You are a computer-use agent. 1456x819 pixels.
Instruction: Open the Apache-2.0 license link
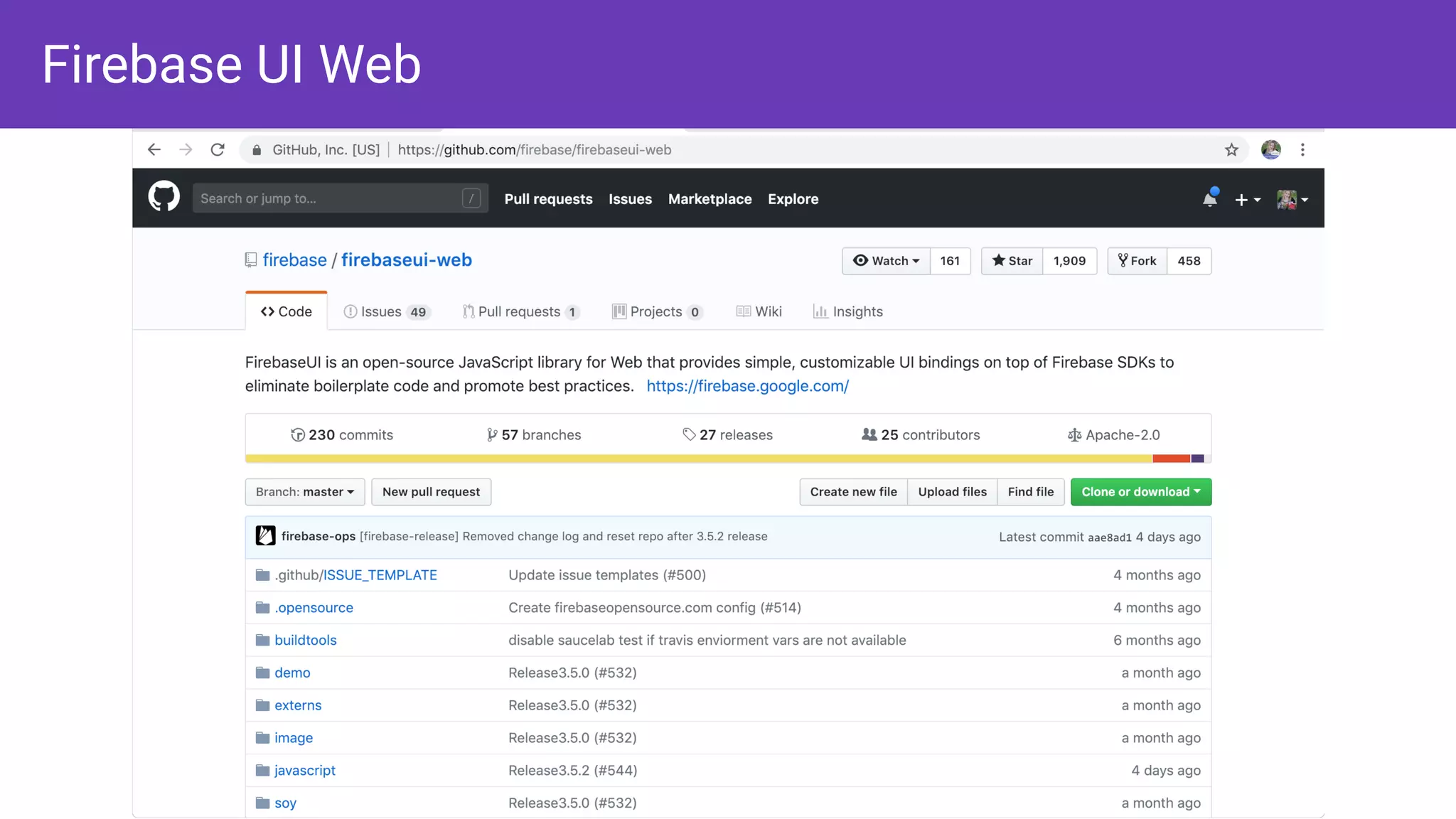(x=1113, y=434)
